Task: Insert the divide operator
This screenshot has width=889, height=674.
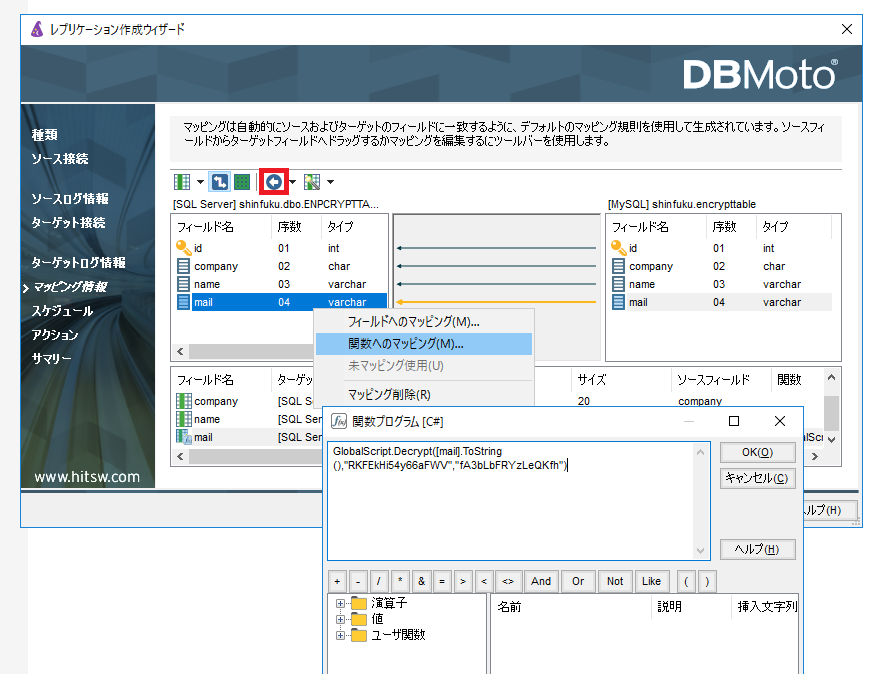Action: 379,581
